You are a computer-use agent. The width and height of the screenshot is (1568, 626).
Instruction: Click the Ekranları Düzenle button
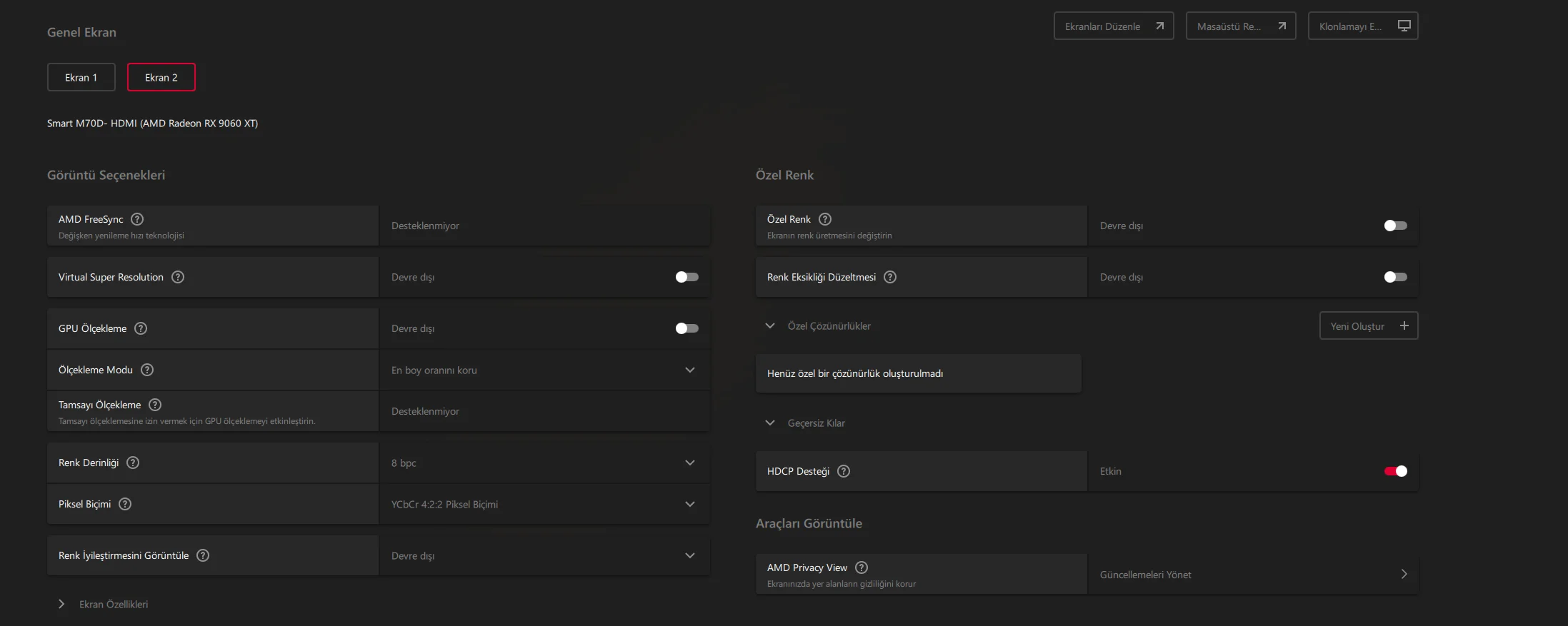coord(1113,26)
